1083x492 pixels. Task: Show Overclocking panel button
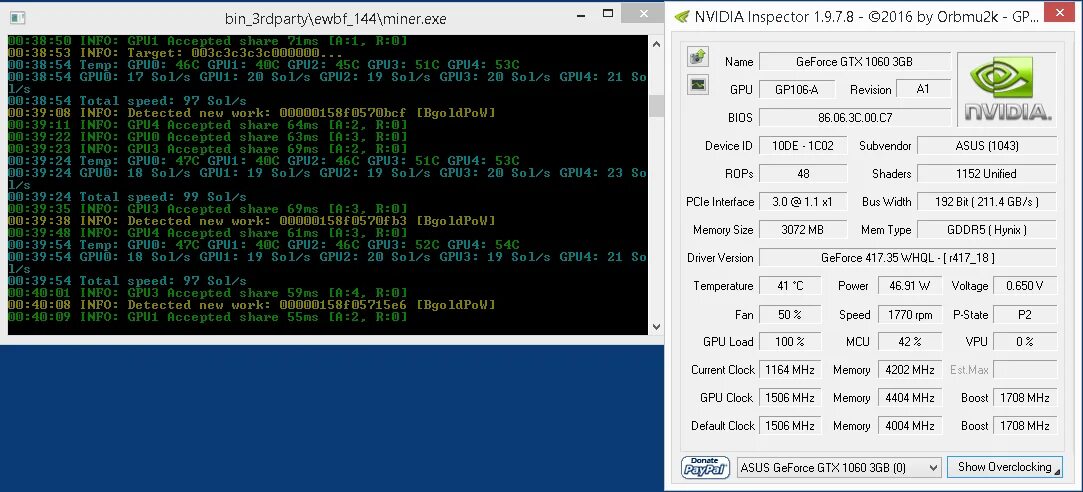1004,467
